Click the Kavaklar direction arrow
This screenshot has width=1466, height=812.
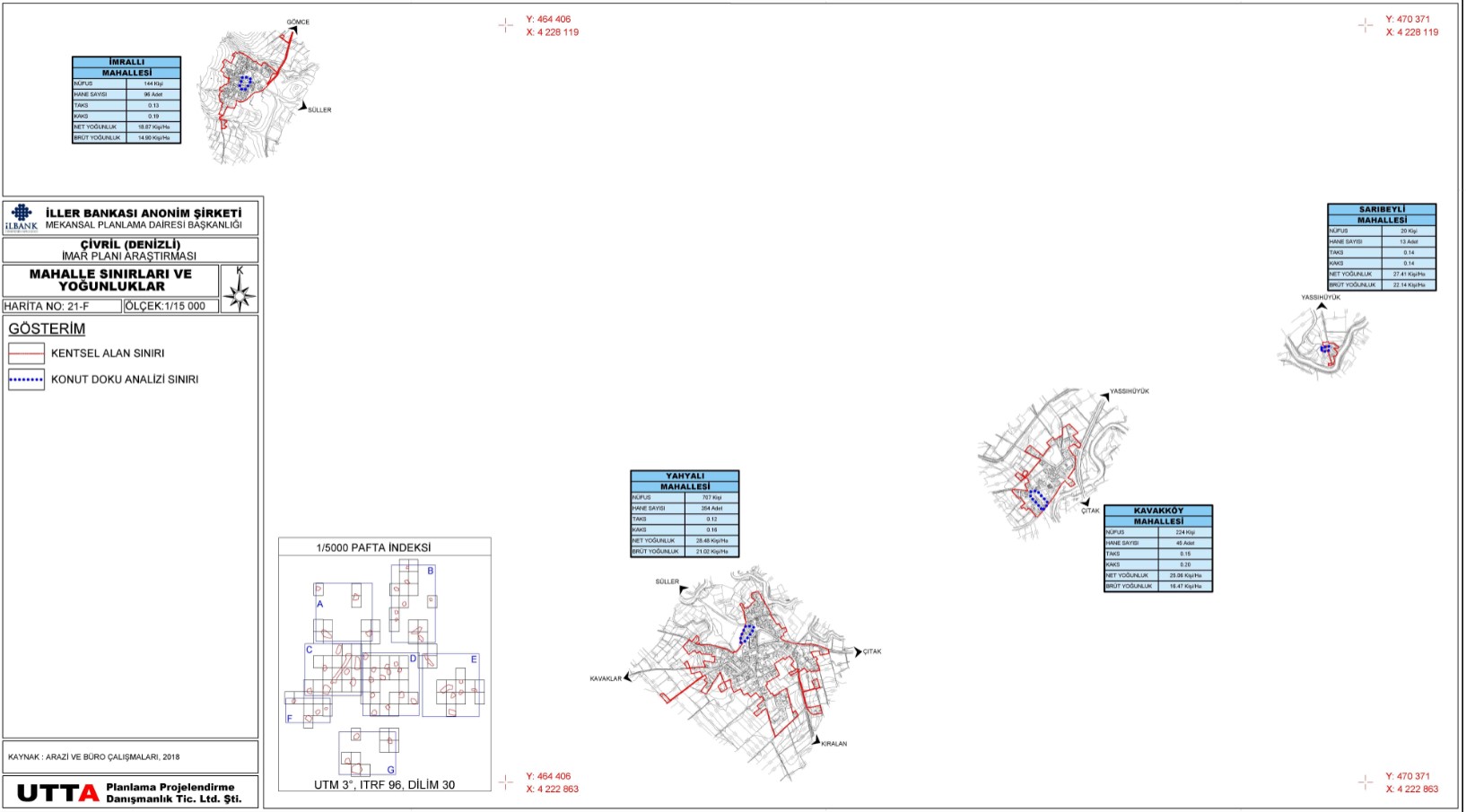tap(628, 677)
